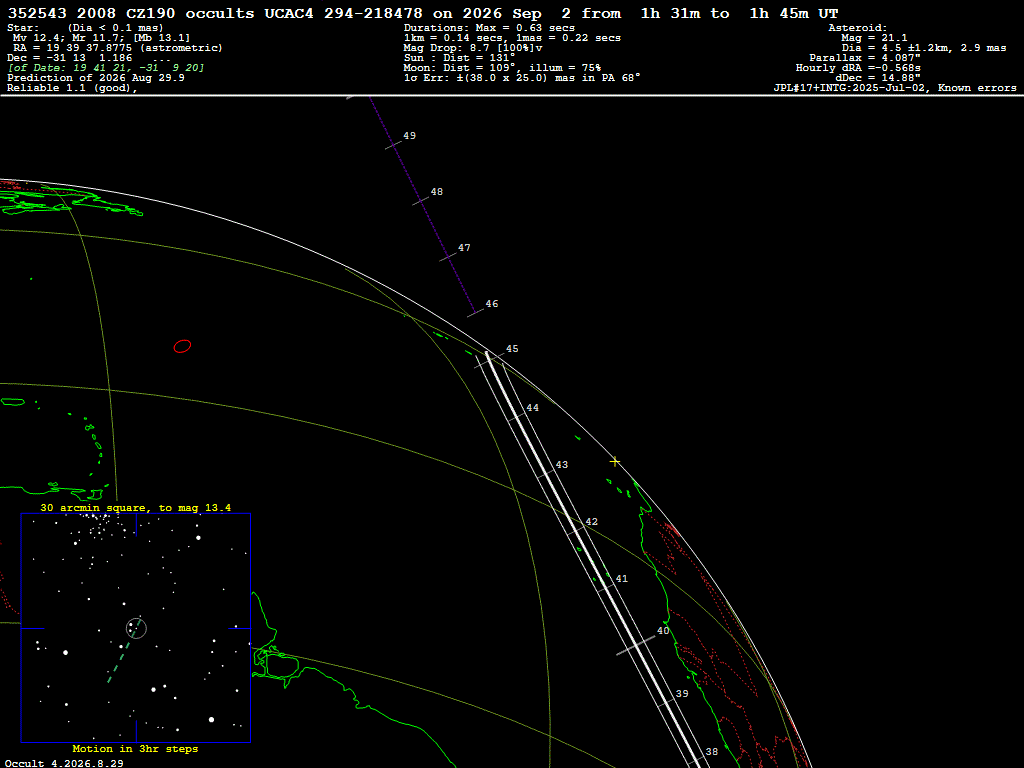
Task: Select time marker 45 on path
Action: point(512,349)
